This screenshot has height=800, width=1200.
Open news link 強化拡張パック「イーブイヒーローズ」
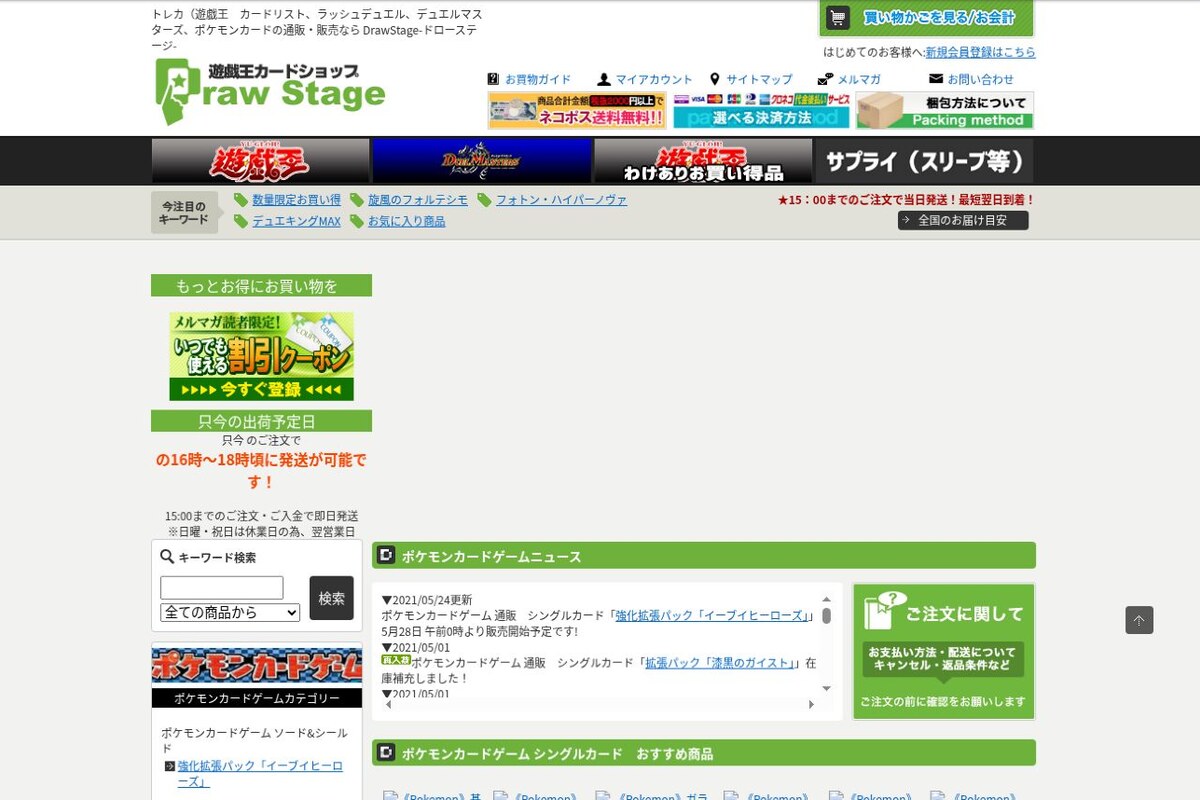click(712, 616)
